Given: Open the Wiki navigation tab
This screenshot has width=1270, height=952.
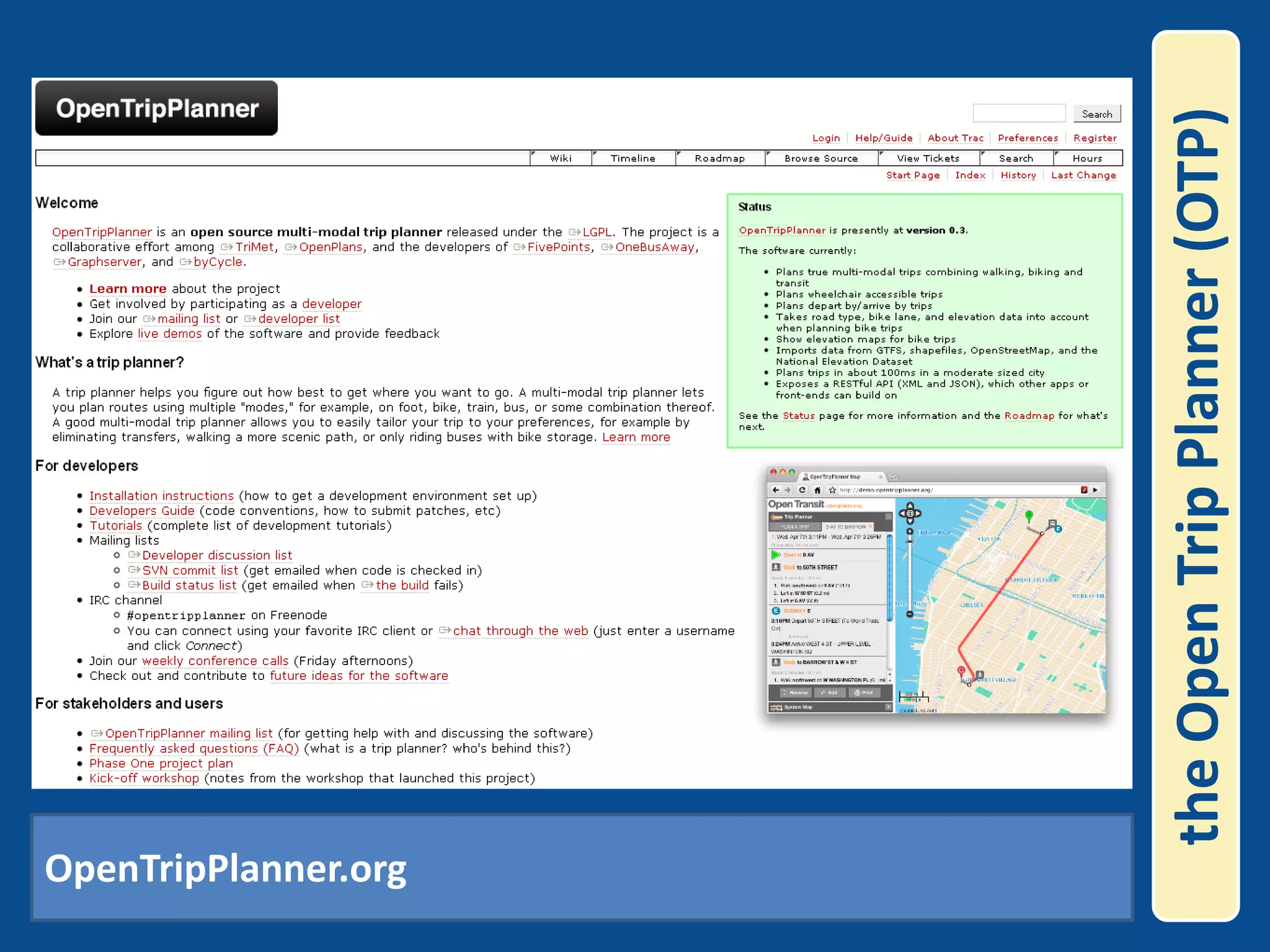Looking at the screenshot, I should 561,158.
